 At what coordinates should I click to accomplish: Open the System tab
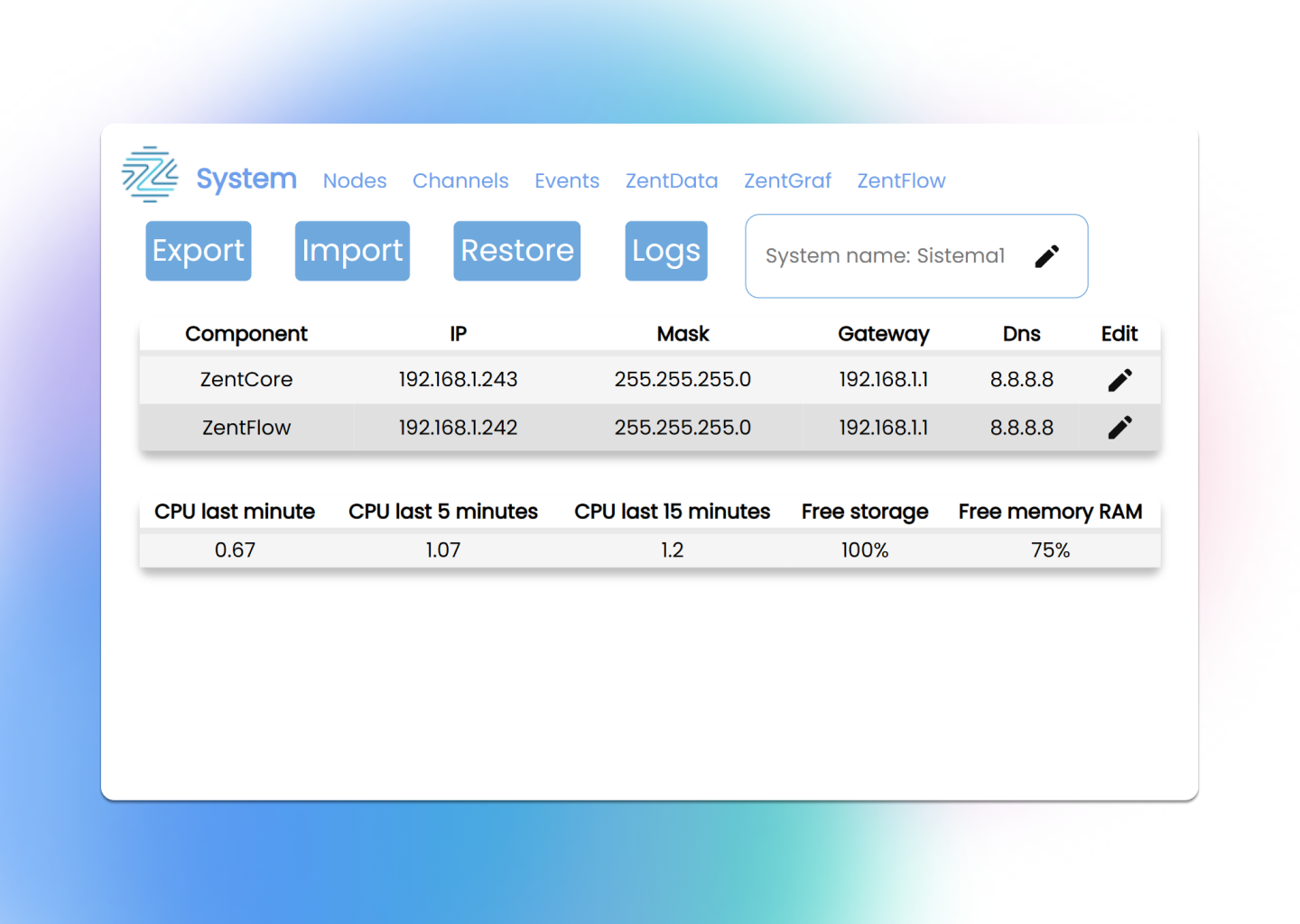click(246, 179)
